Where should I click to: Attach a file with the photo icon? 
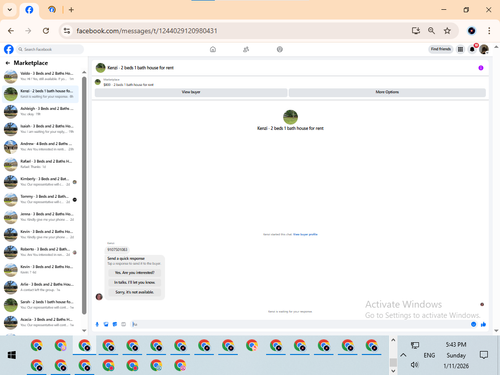(x=106, y=324)
